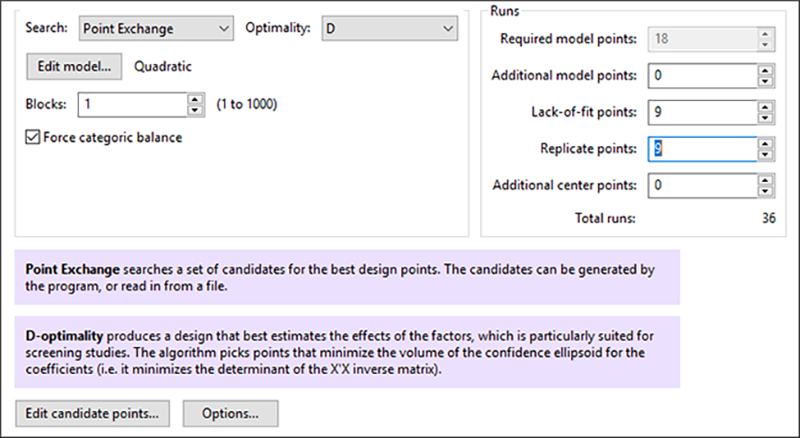Image resolution: width=800 pixels, height=438 pixels.
Task: Increment Additional model points spinner
Action: tap(765, 70)
